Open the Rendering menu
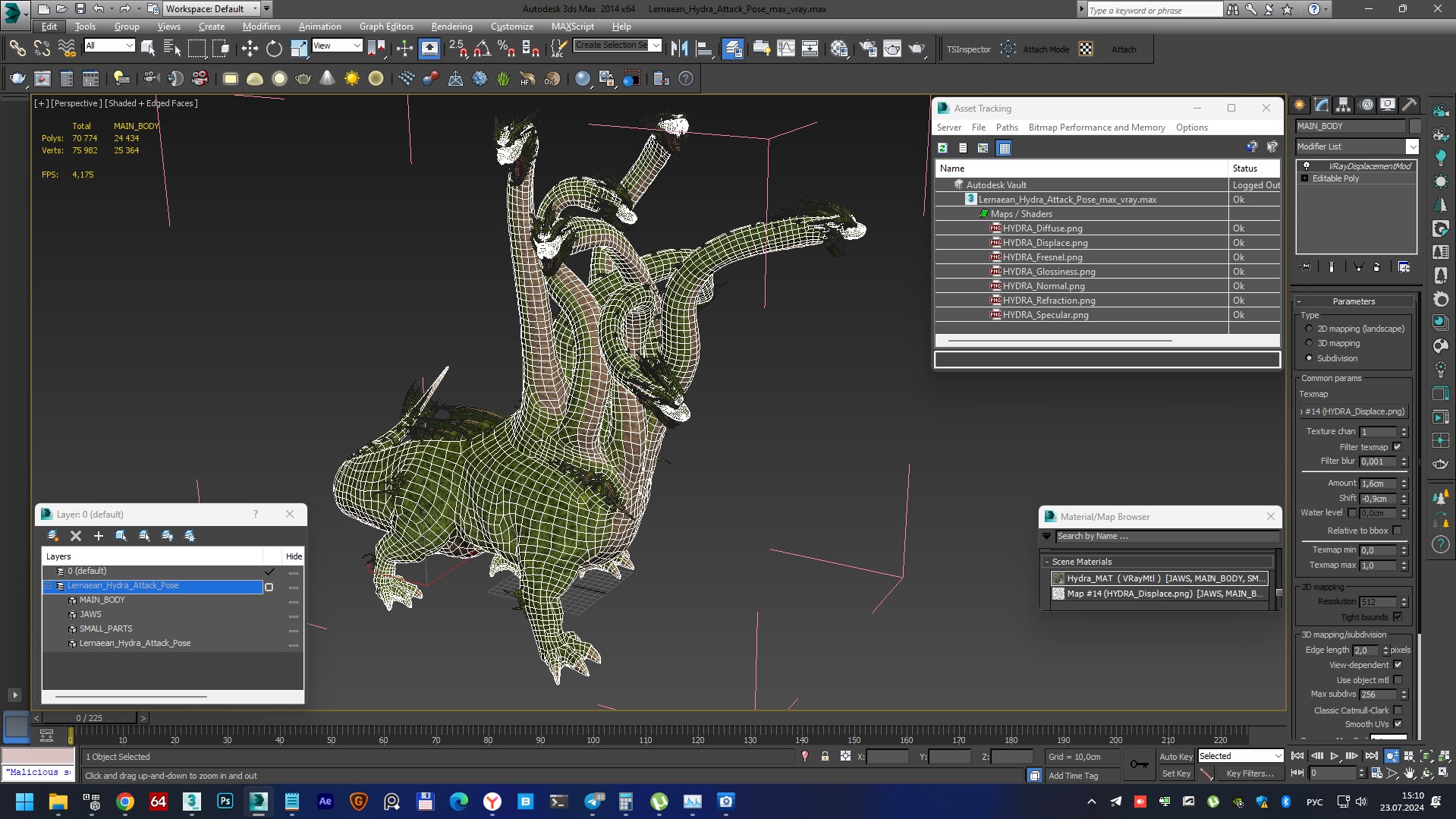The height and width of the screenshot is (819, 1456). 451,27
